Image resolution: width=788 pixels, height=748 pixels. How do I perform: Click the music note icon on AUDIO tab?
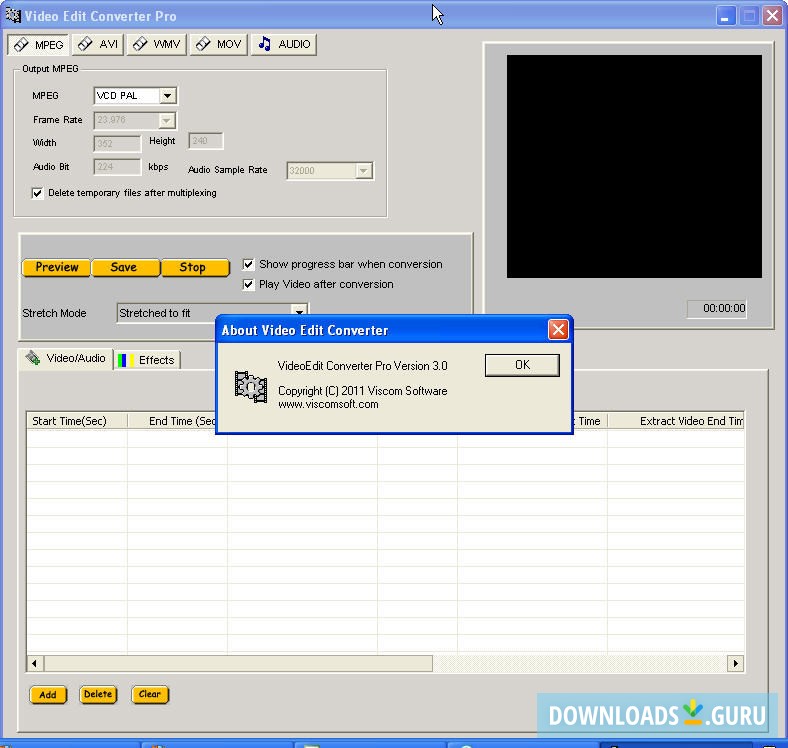pos(264,44)
